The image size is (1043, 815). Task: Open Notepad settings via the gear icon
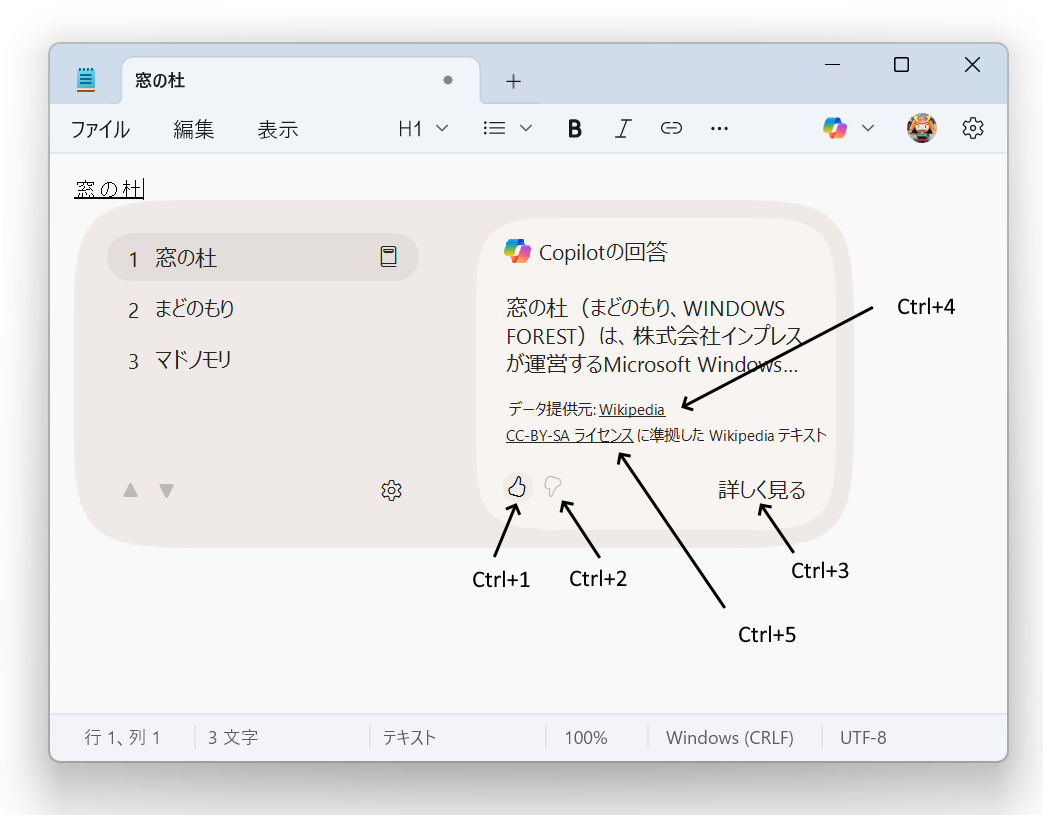[x=972, y=128]
